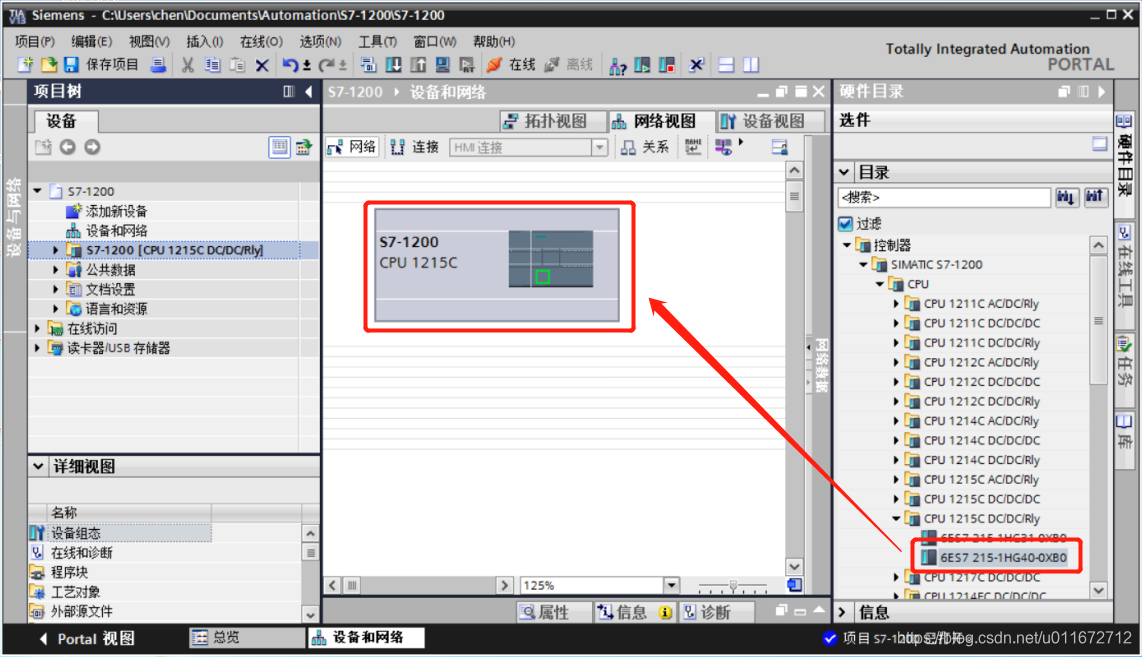This screenshot has height=657, width=1142.
Task: Cut selection with scissors icon
Action: [187, 65]
